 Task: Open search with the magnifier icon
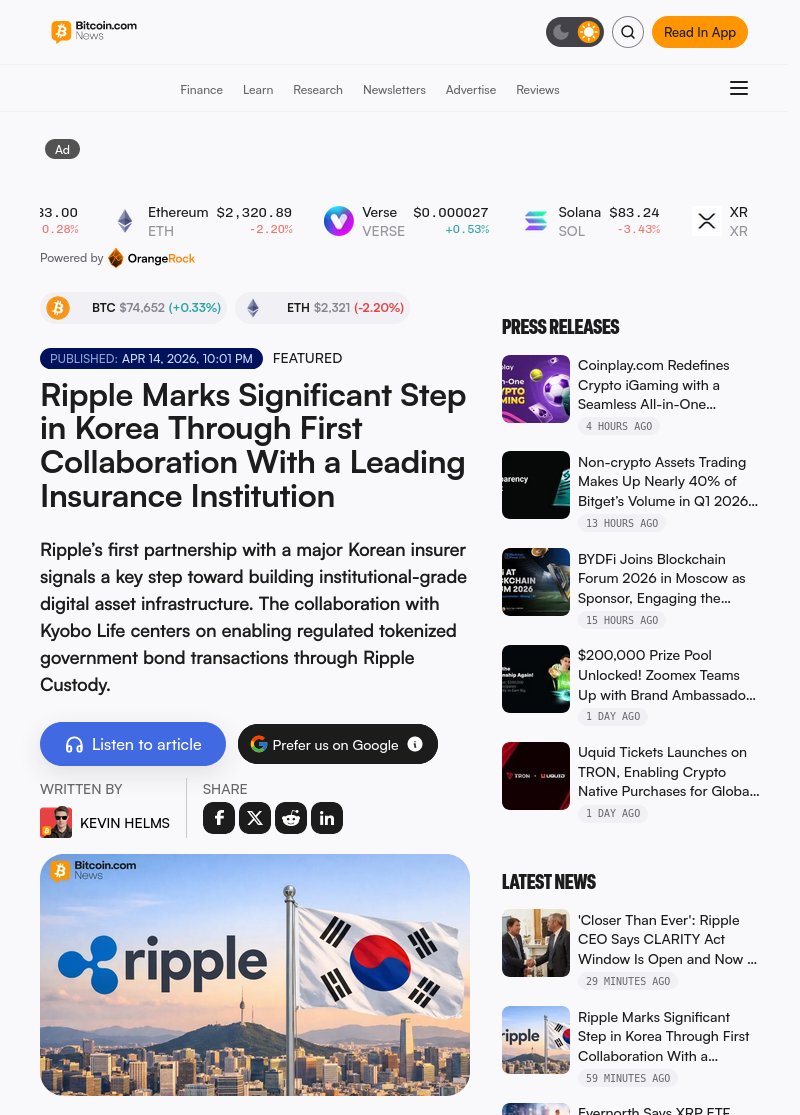click(x=627, y=32)
